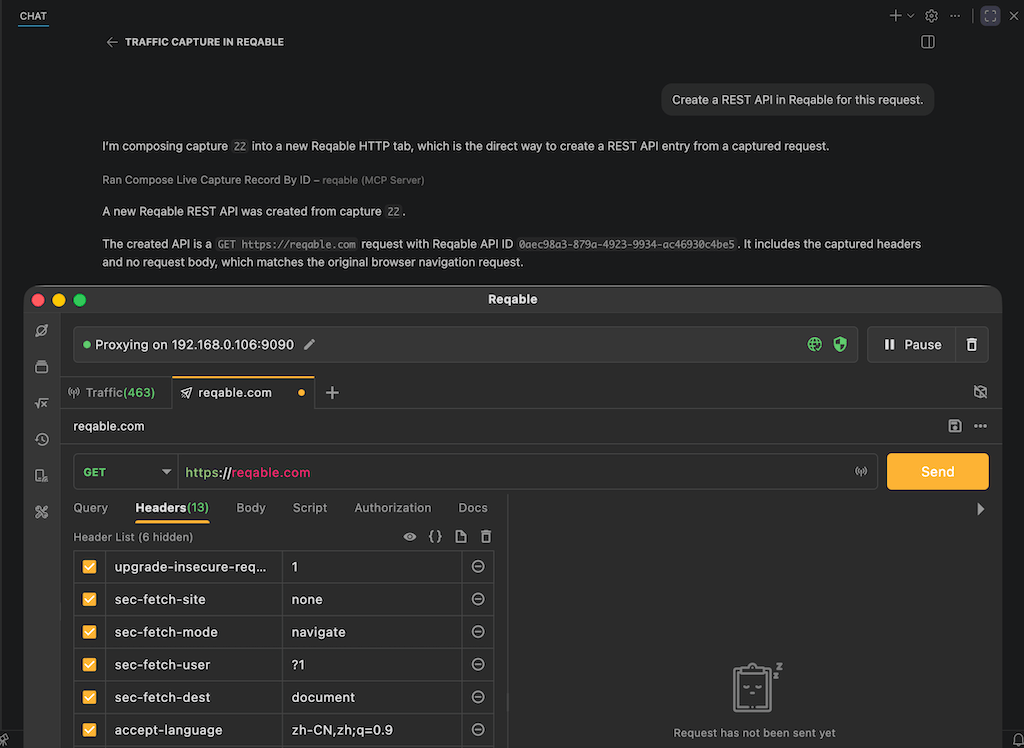This screenshot has width=1024, height=748.
Task: Expand the response panel arrow
Action: [980, 509]
